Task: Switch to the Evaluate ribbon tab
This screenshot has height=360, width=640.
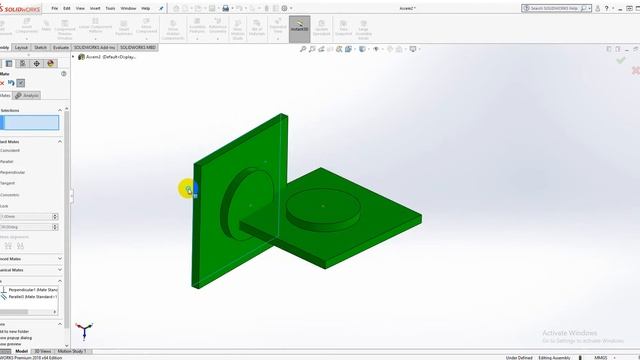Action: pos(61,48)
